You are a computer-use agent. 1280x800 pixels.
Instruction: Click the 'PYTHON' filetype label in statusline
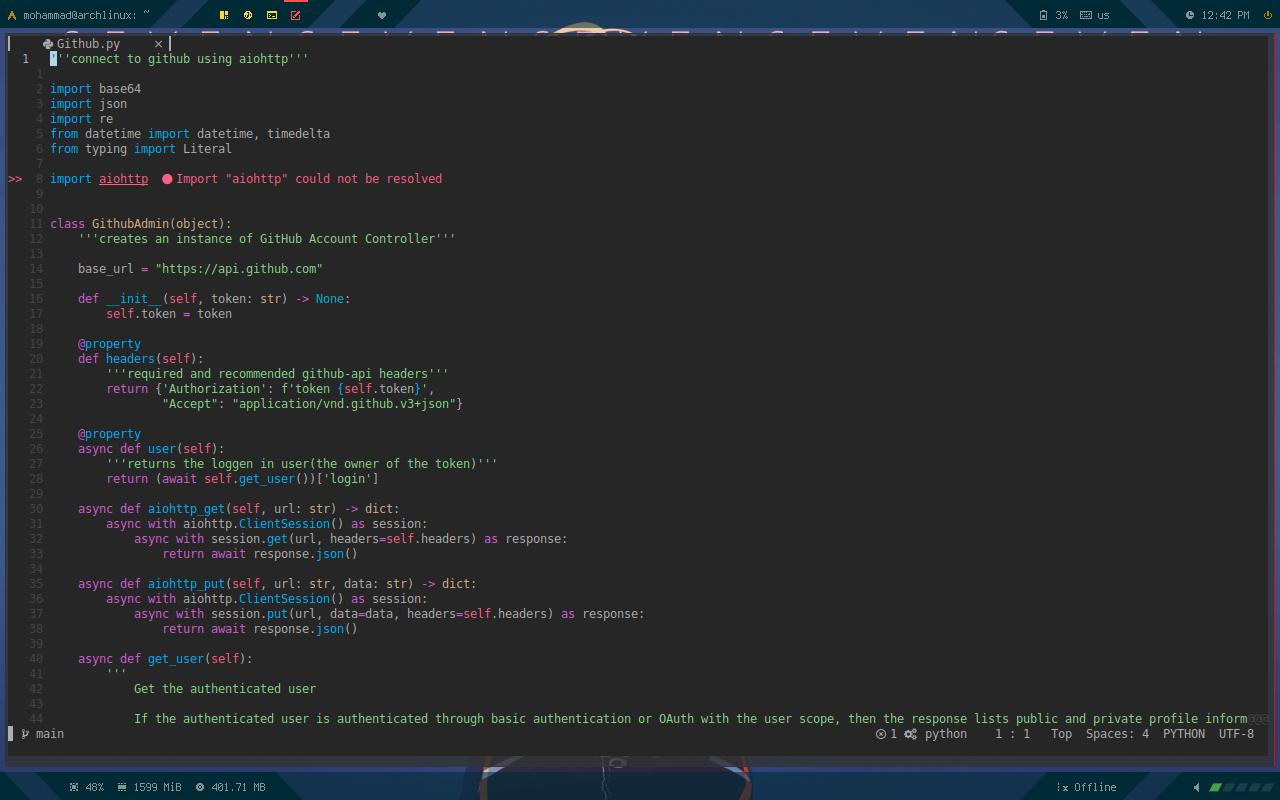click(x=1184, y=734)
